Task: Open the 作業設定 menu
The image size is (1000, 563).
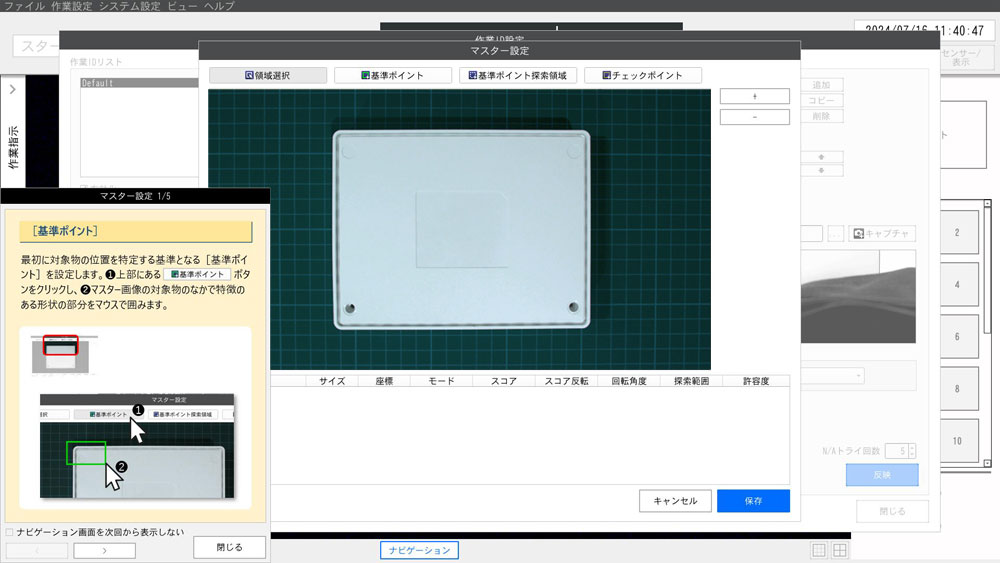Action: (71, 6)
